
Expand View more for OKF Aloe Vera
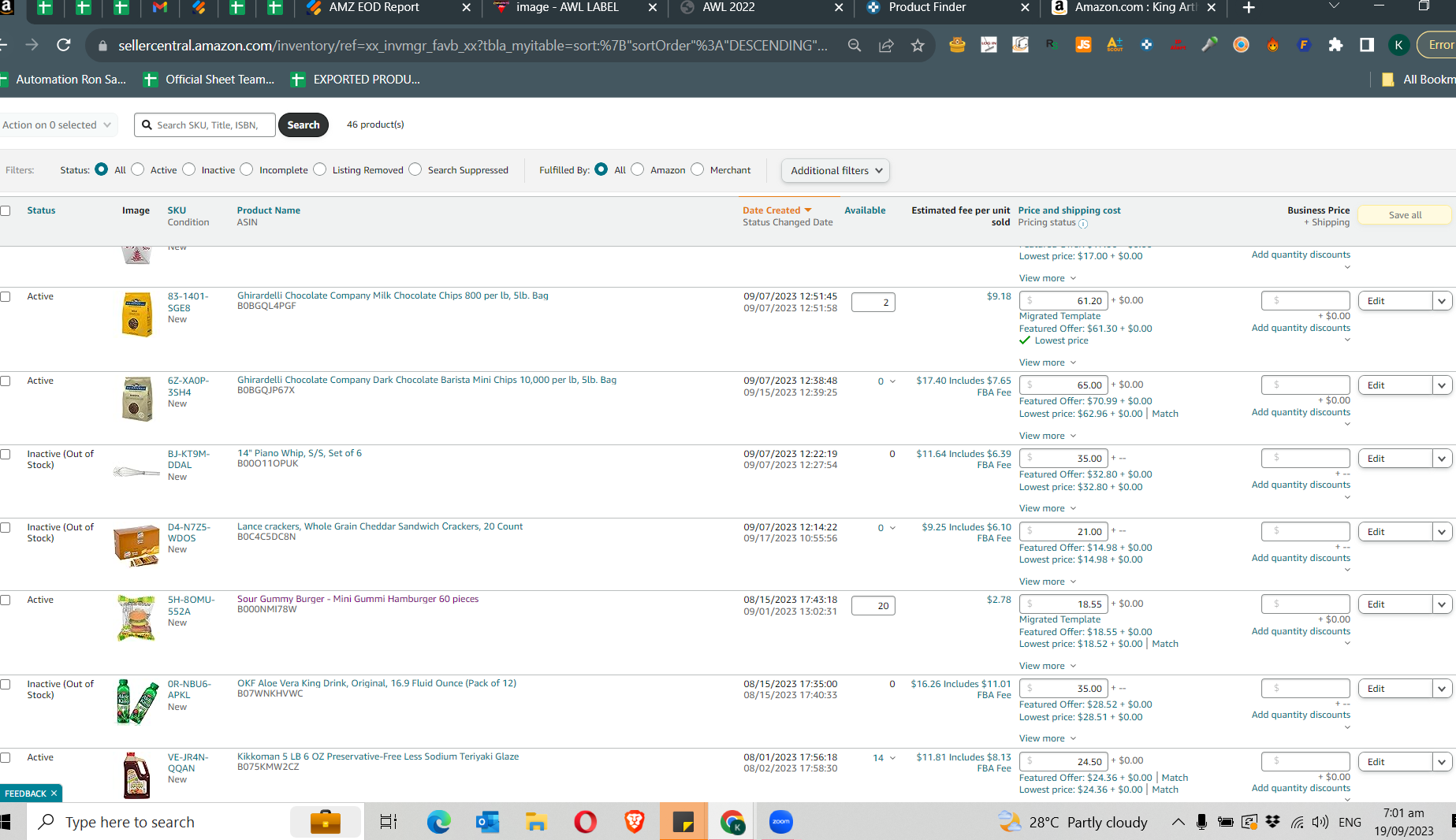click(x=1048, y=738)
